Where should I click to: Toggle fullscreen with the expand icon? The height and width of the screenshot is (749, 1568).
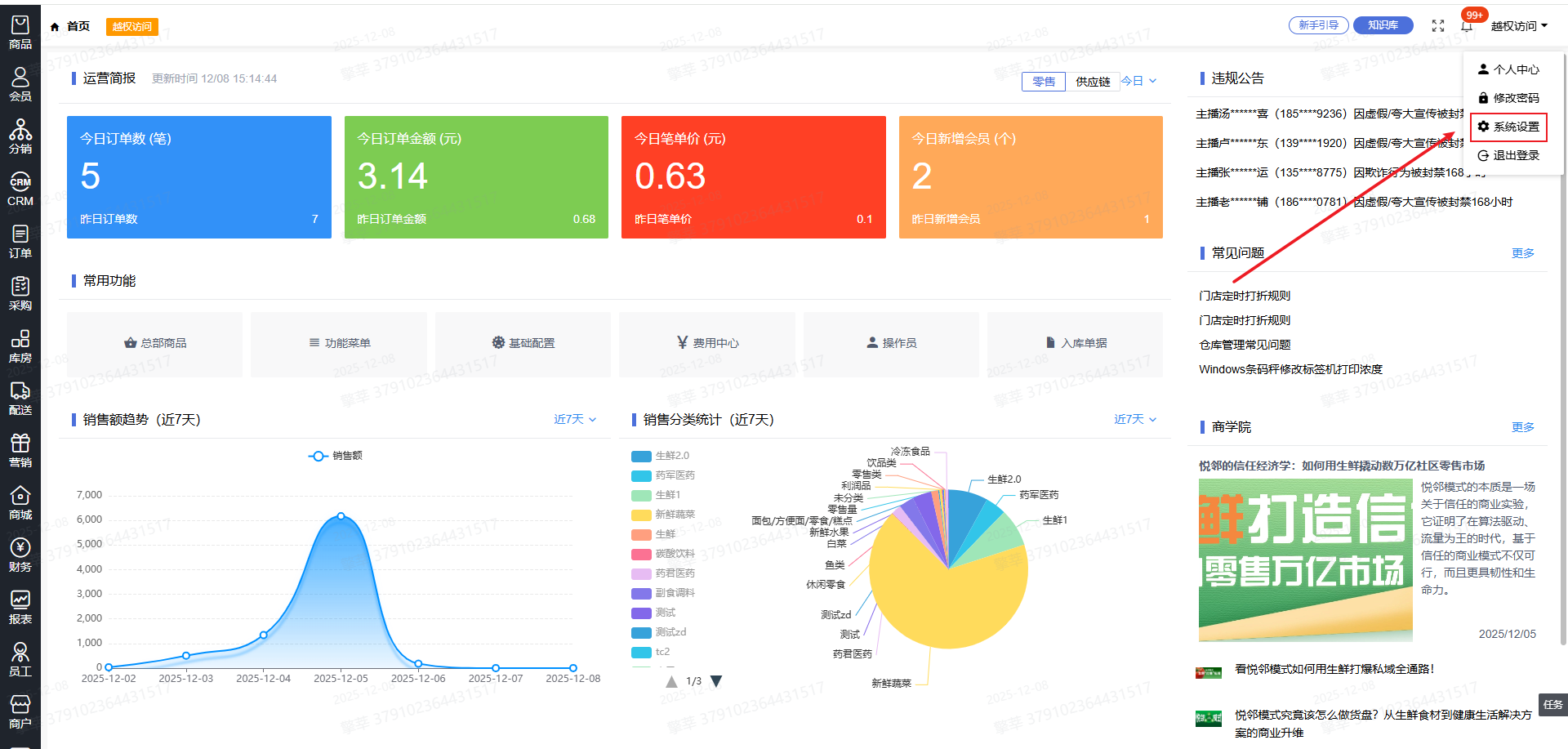(x=1438, y=26)
